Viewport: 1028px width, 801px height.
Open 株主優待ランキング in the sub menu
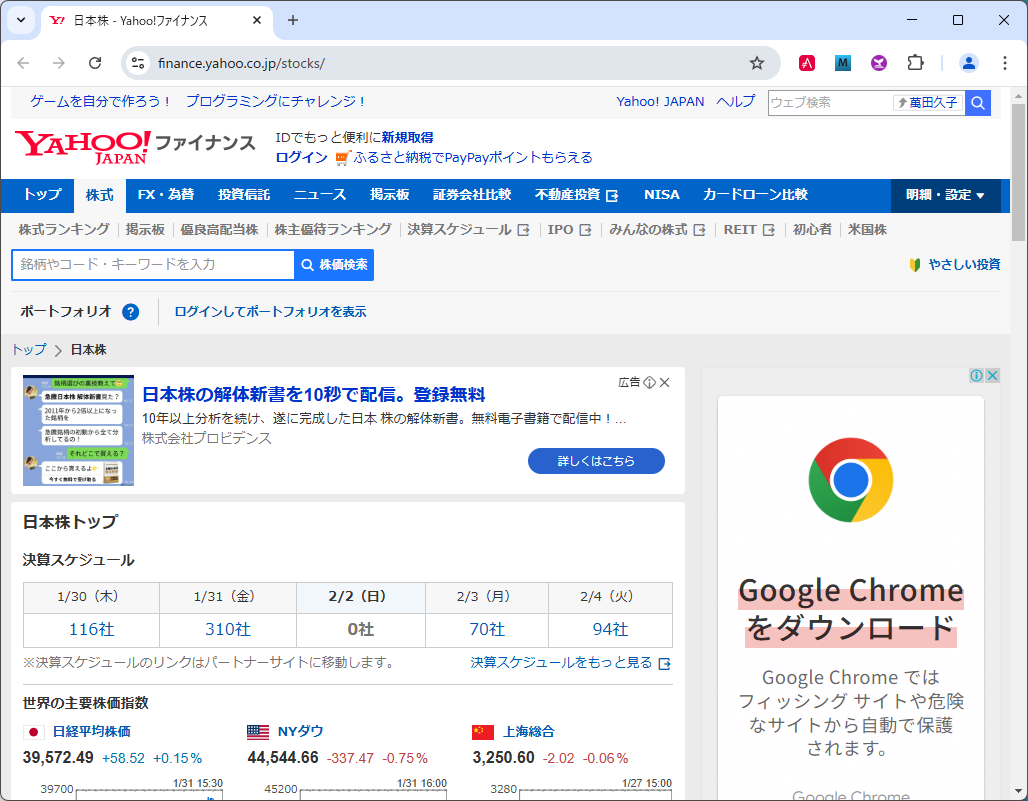tap(333, 229)
